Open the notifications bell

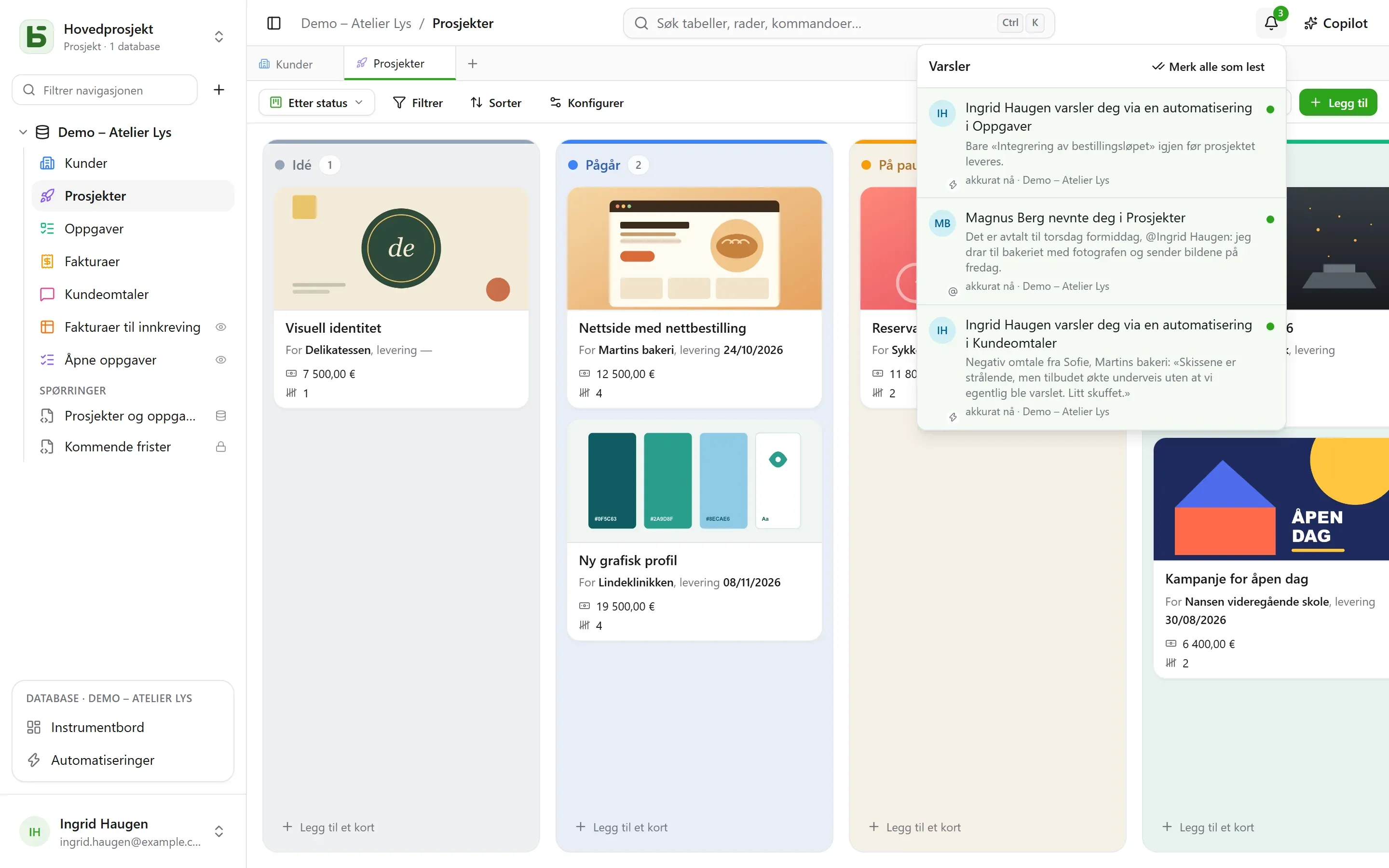point(1271,23)
